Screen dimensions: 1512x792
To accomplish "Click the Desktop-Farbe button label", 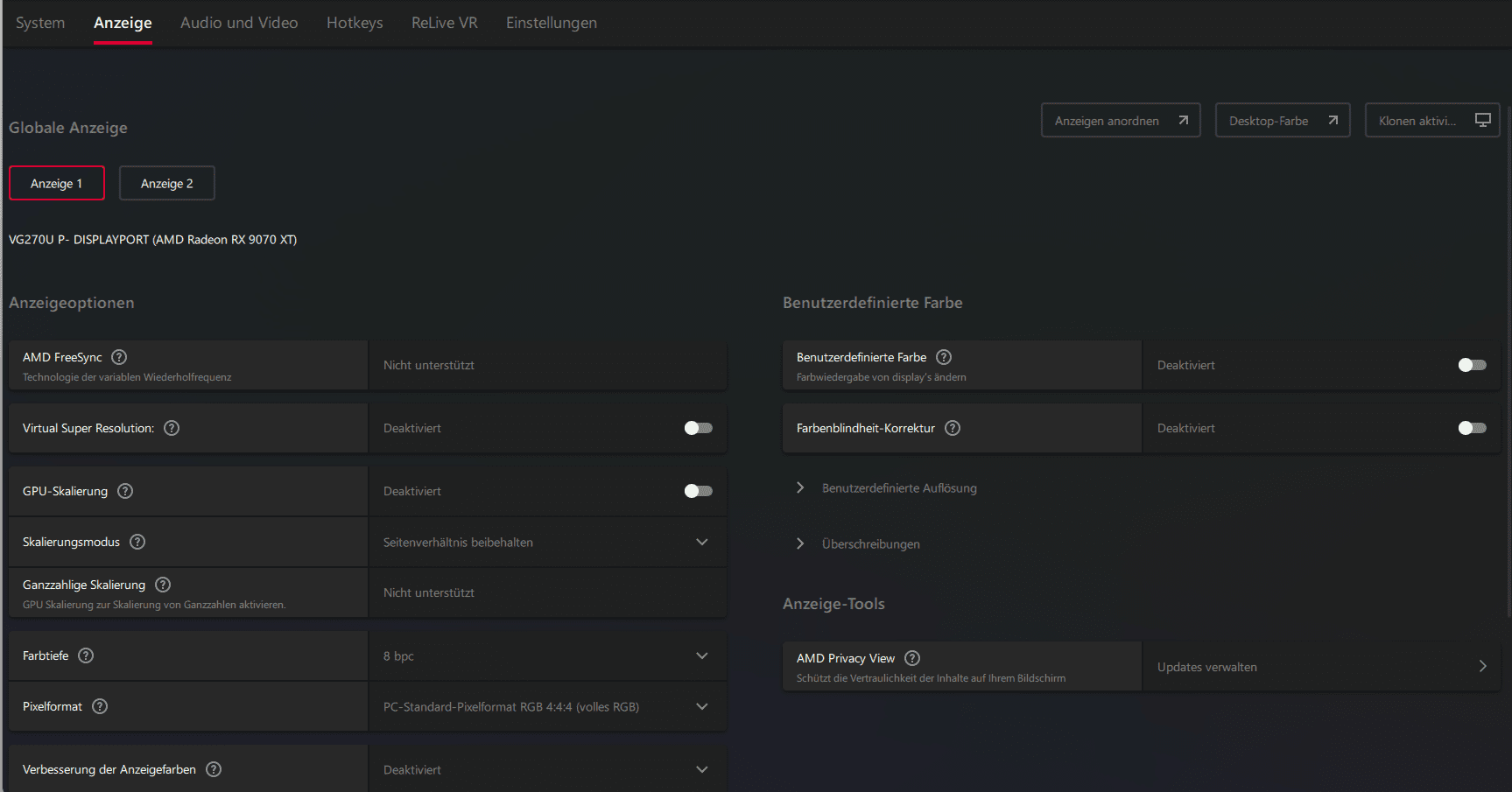I will click(x=1269, y=121).
